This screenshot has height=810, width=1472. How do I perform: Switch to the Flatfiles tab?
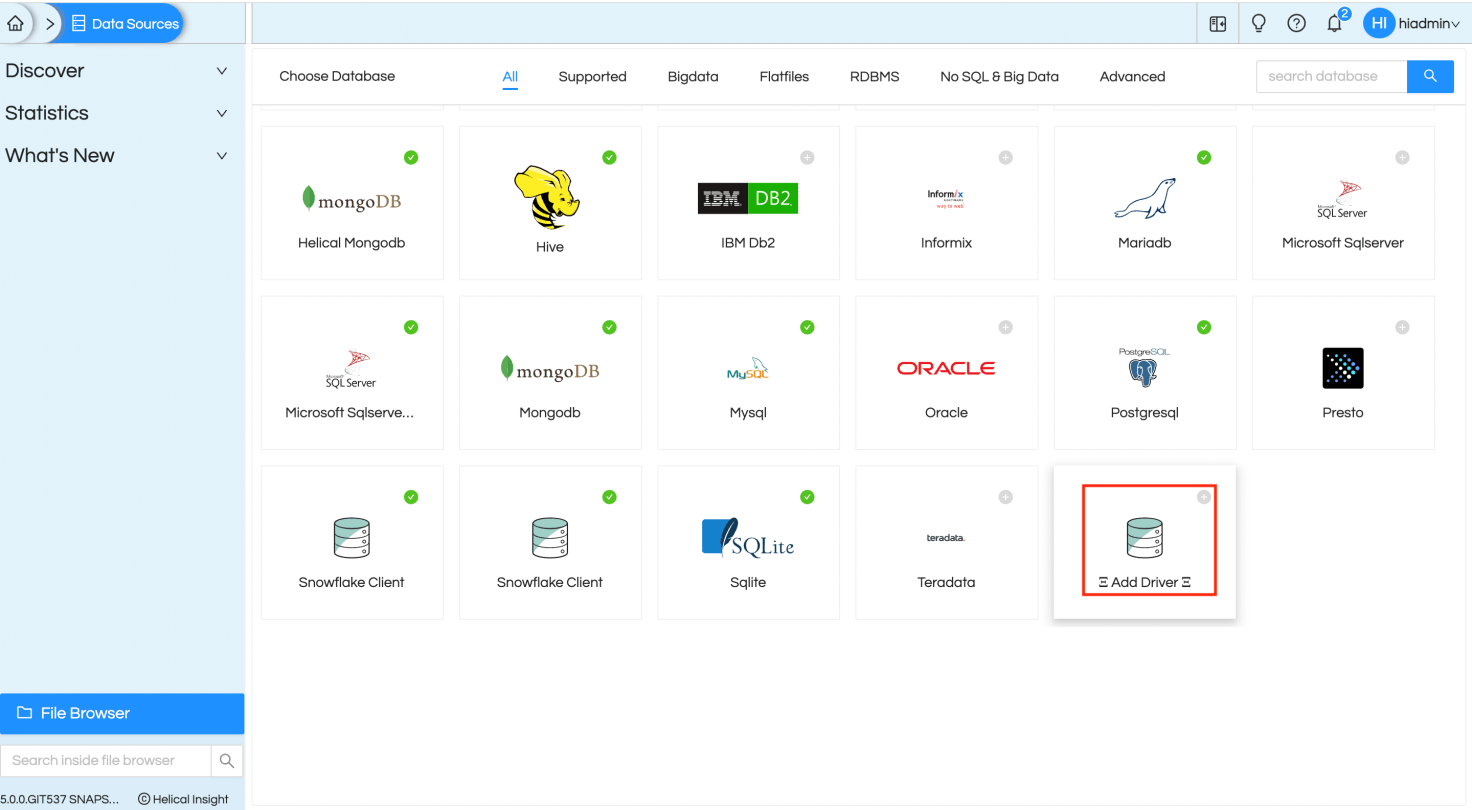(784, 76)
